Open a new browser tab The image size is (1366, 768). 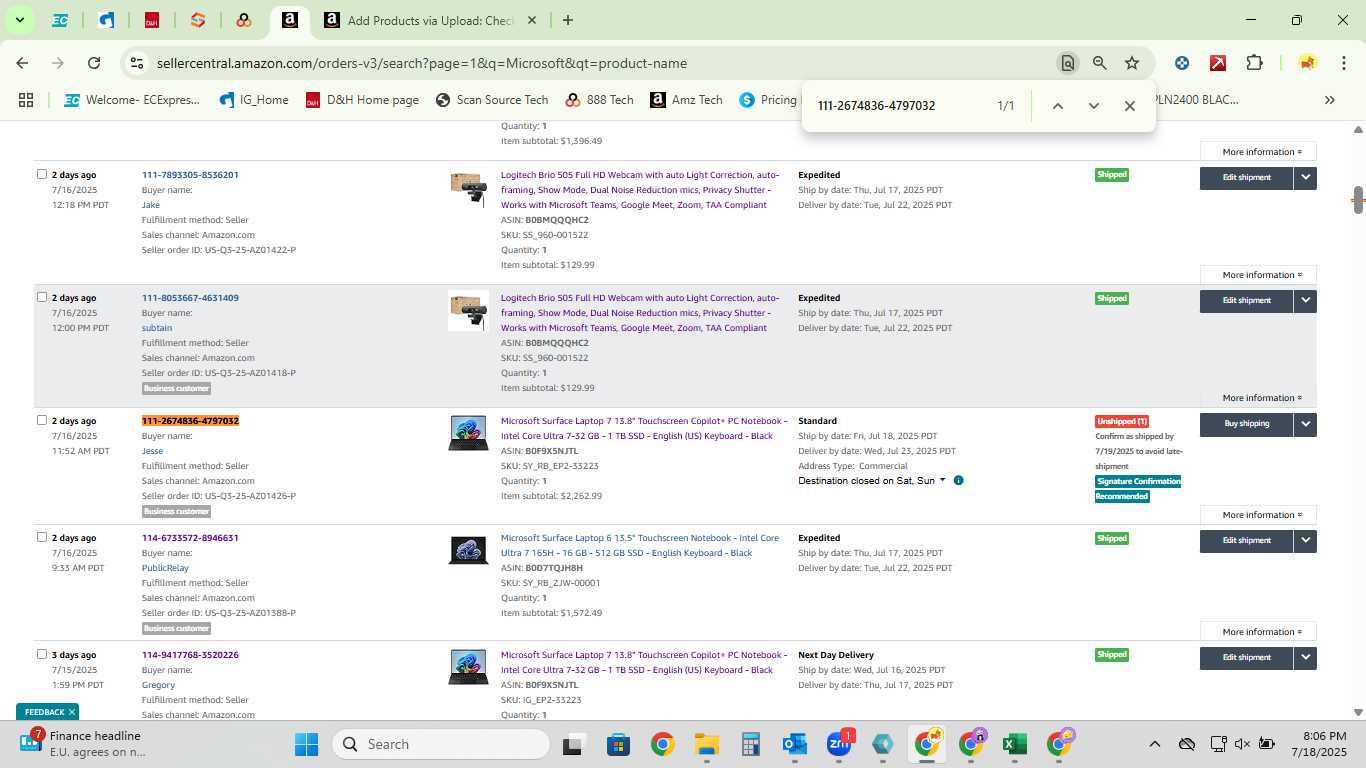[x=568, y=20]
